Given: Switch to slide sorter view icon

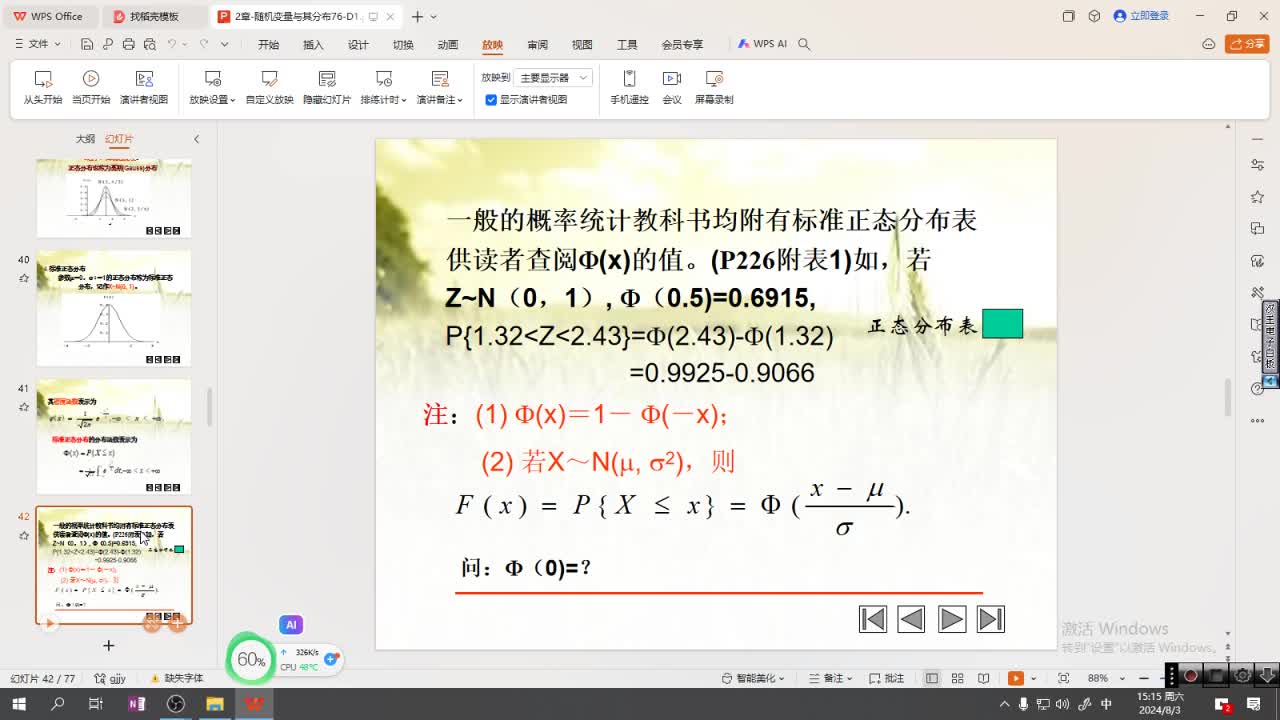Looking at the screenshot, I should tap(958, 678).
